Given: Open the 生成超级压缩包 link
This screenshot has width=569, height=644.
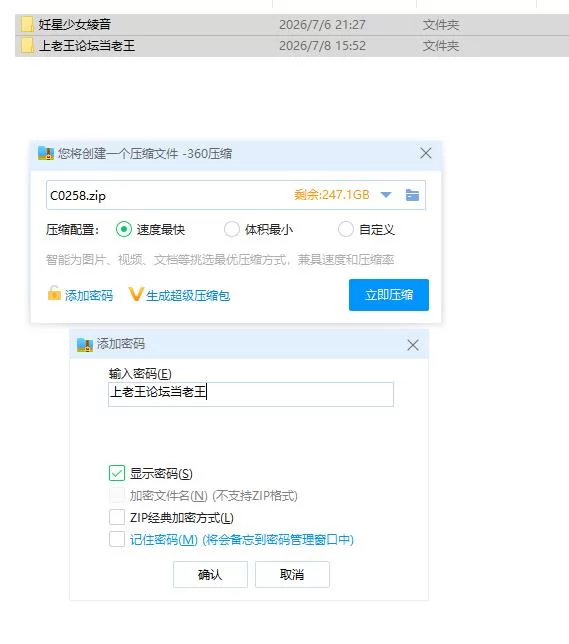Looking at the screenshot, I should tap(188, 295).
